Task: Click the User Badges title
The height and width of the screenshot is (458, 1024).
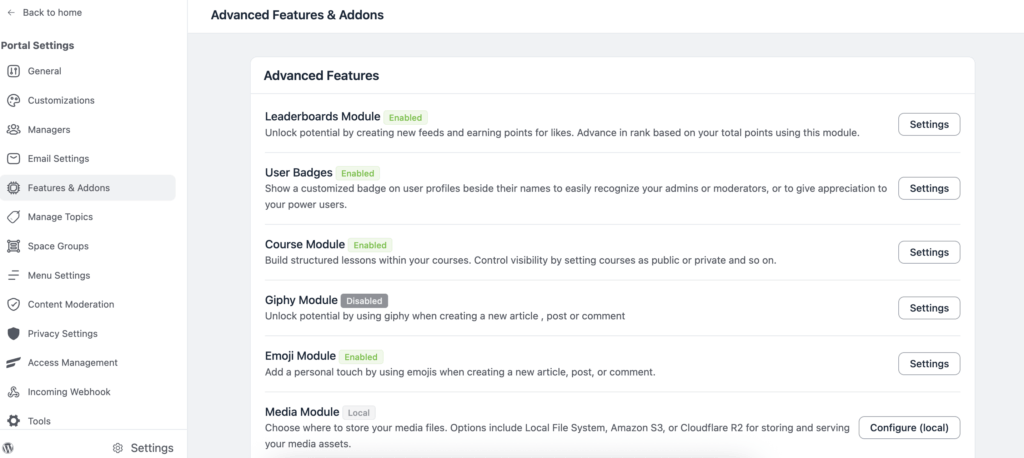Action: coord(298,173)
